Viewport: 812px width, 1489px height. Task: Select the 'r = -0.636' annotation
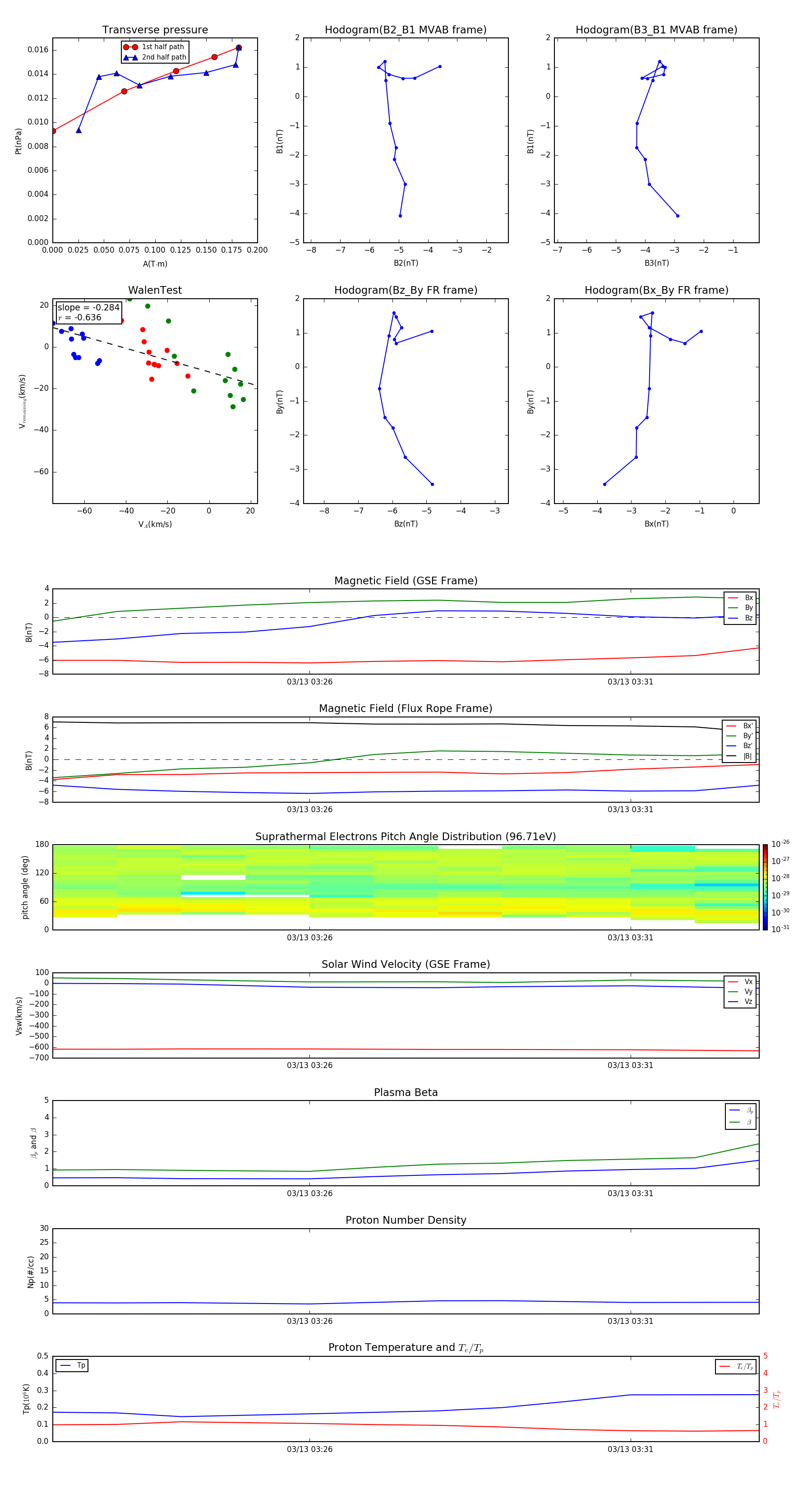coord(80,317)
